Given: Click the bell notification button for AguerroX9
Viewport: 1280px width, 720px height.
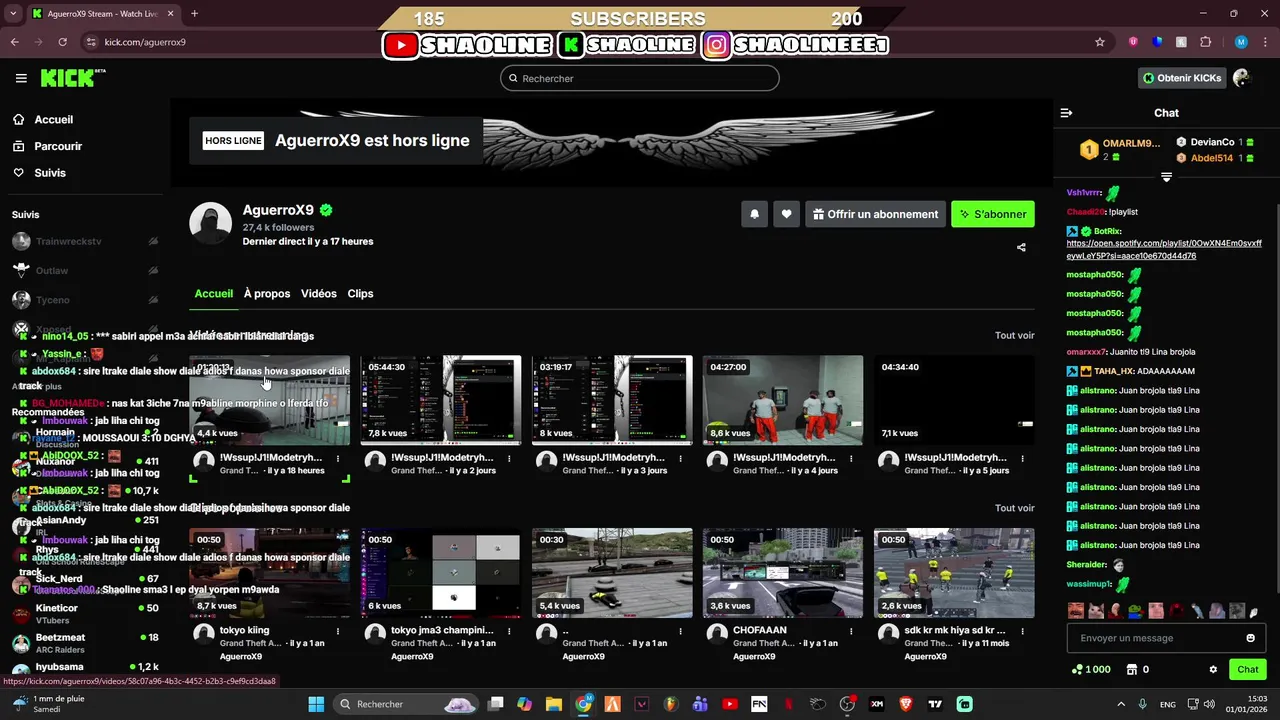Looking at the screenshot, I should [x=754, y=214].
